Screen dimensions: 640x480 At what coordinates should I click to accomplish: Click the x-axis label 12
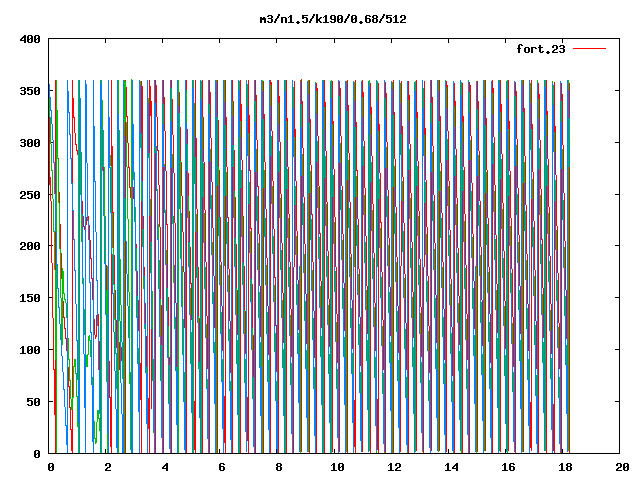pos(394,467)
